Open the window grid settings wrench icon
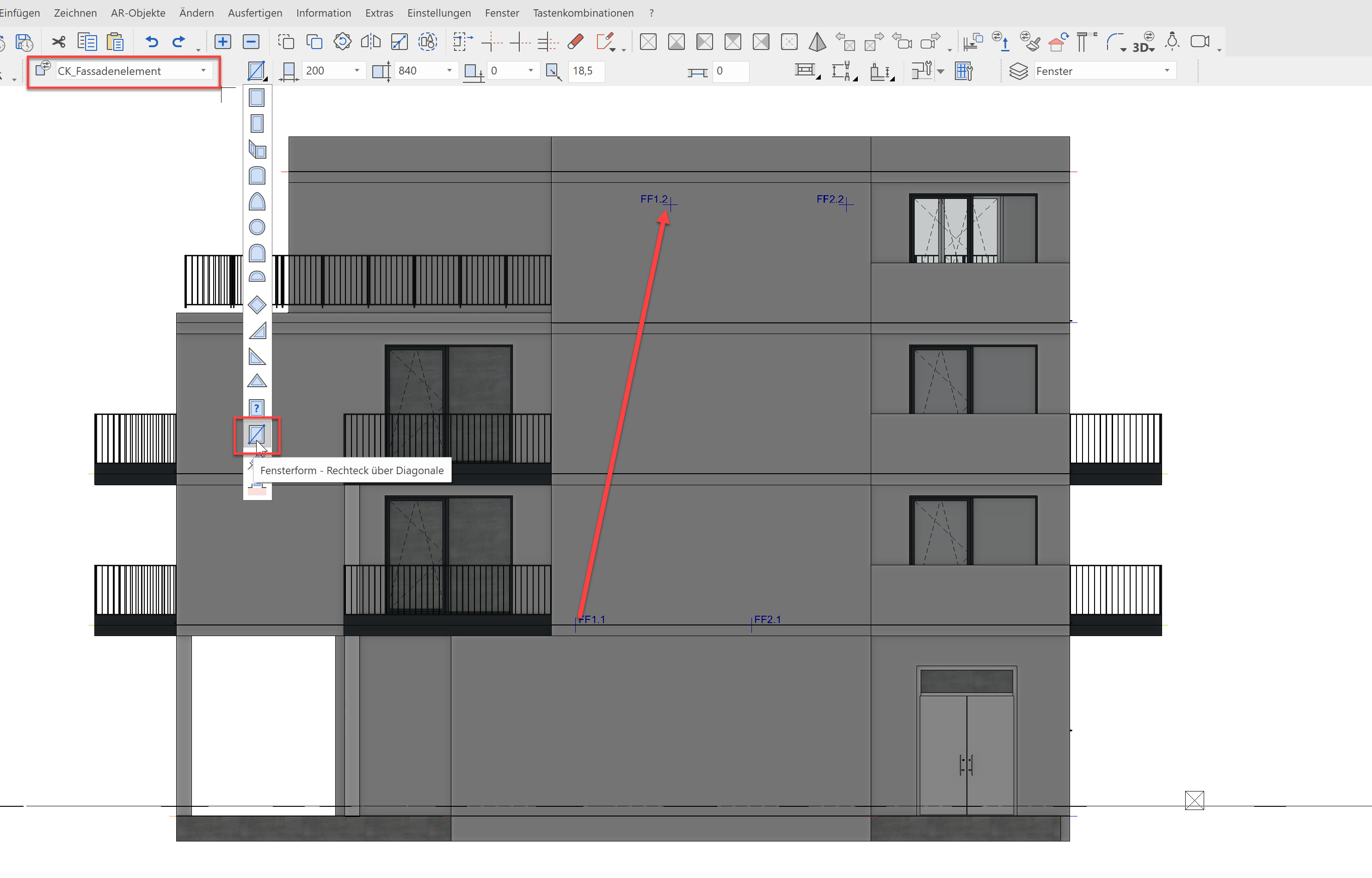The width and height of the screenshot is (1372, 878). 964,71
